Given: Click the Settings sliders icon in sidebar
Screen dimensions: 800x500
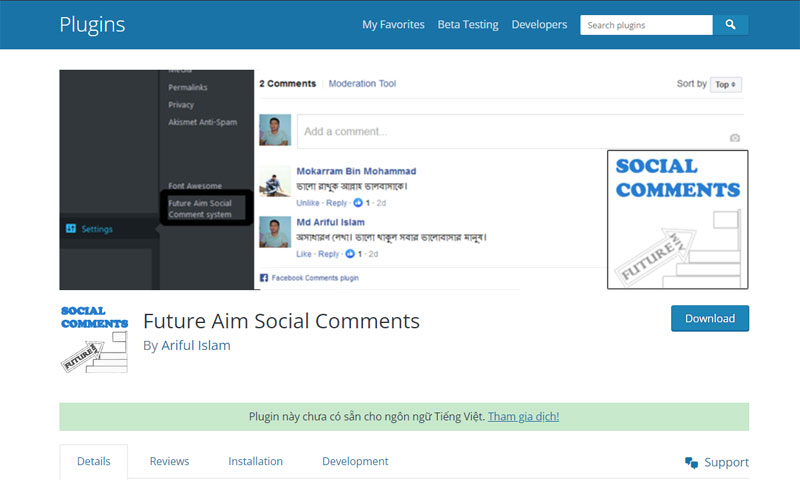Looking at the screenshot, I should 70,229.
